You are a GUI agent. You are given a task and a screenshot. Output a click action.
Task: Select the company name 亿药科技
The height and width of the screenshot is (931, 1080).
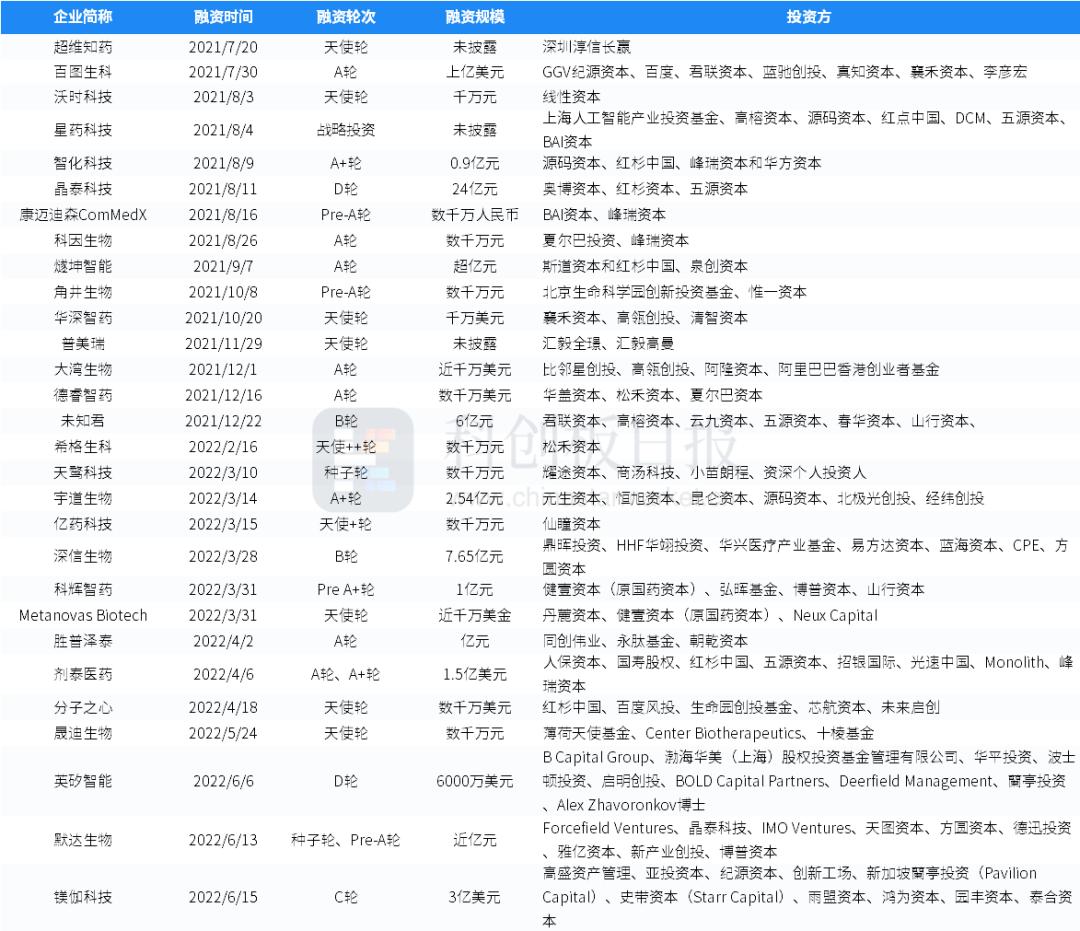click(83, 524)
